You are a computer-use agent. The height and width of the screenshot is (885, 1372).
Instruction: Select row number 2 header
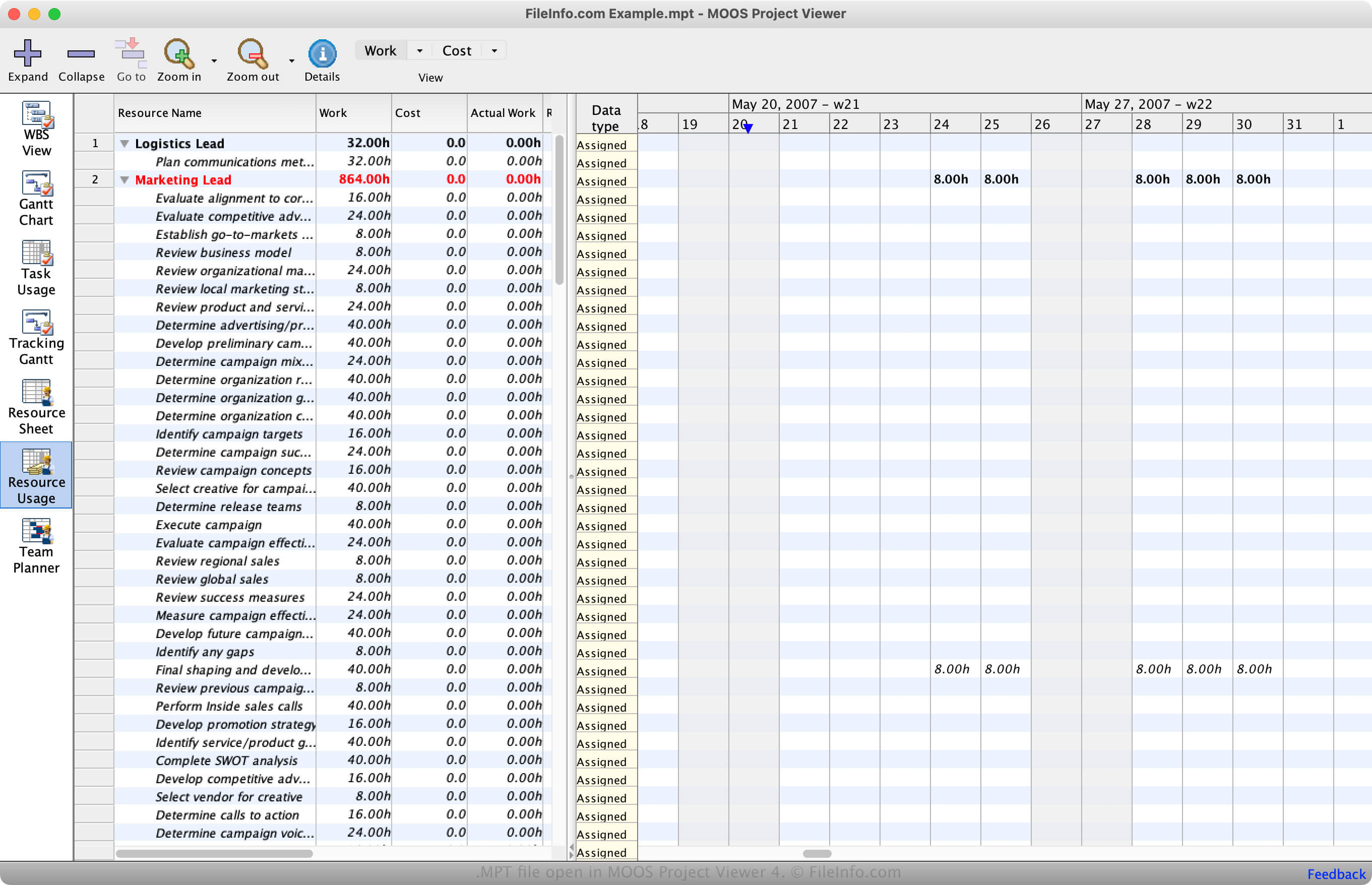[x=94, y=179]
